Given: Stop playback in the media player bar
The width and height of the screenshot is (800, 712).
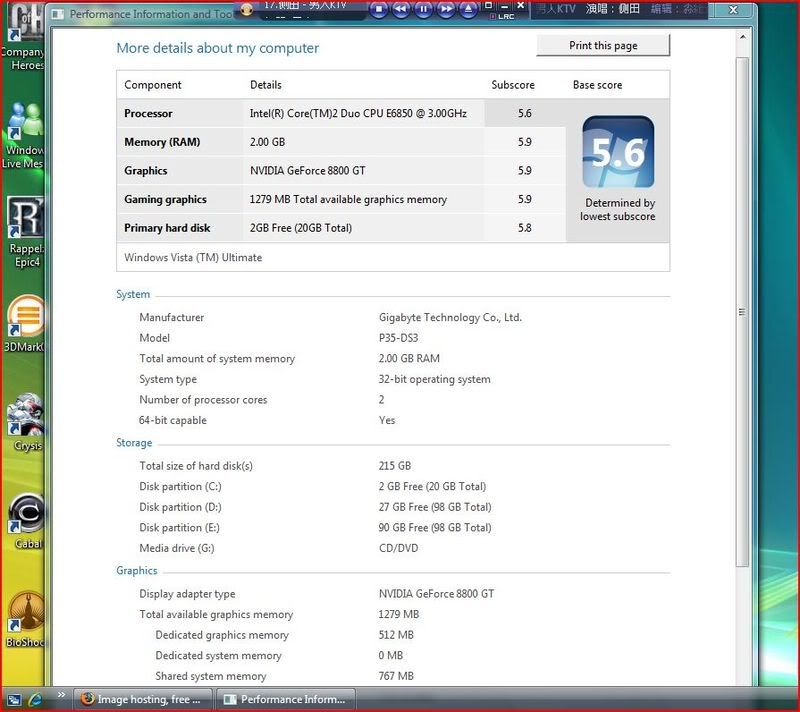Looking at the screenshot, I should (x=379, y=9).
